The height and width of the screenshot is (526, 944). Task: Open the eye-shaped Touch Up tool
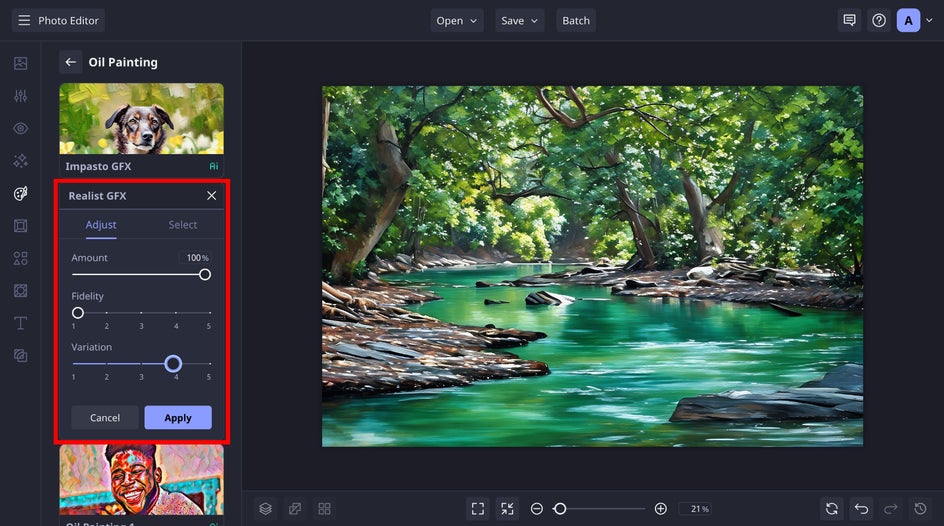20,128
